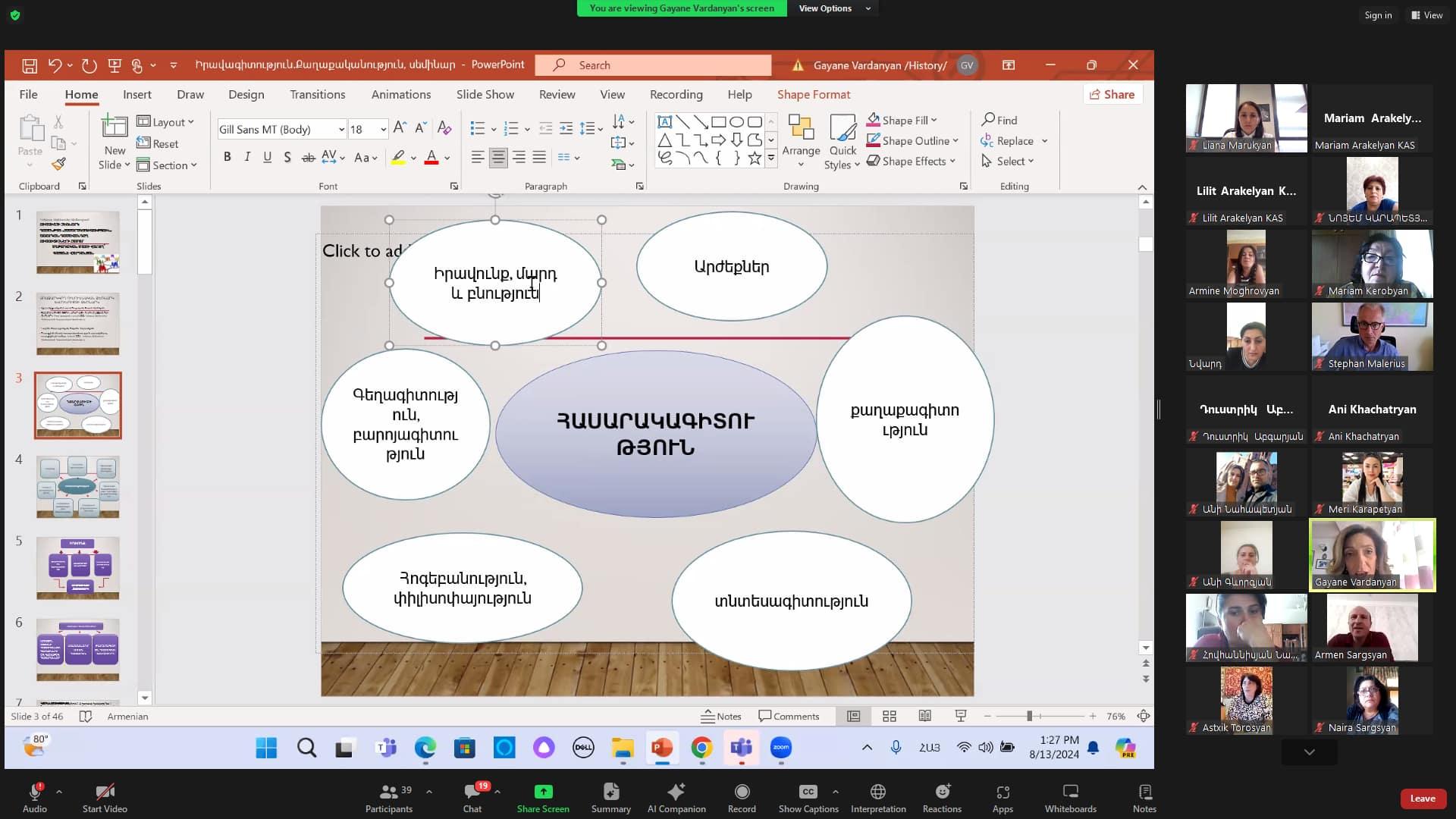This screenshot has width=1456, height=819.
Task: Click the zoom level slider handle
Action: coord(1029,716)
